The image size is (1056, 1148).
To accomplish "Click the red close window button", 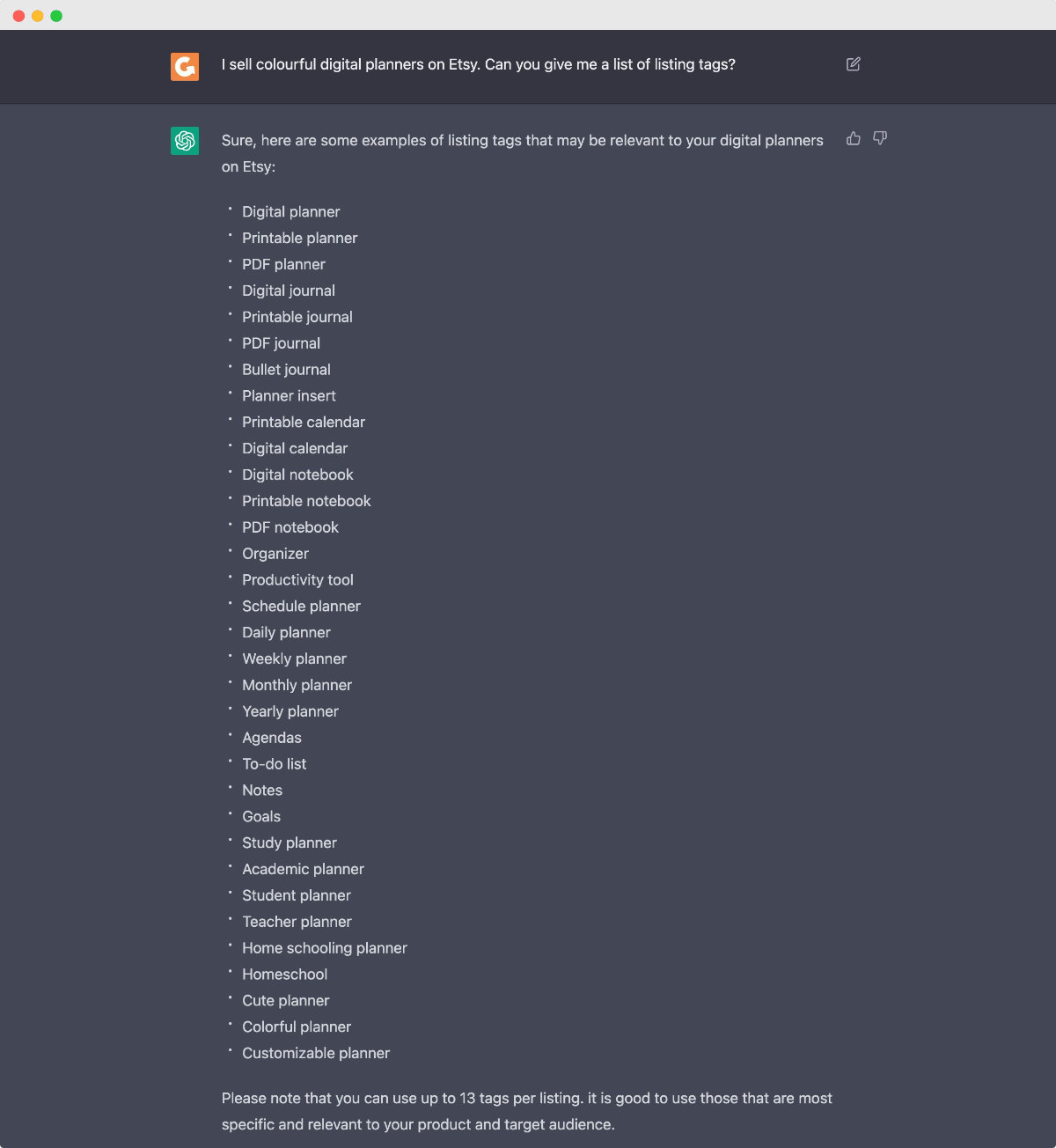I will (18, 16).
